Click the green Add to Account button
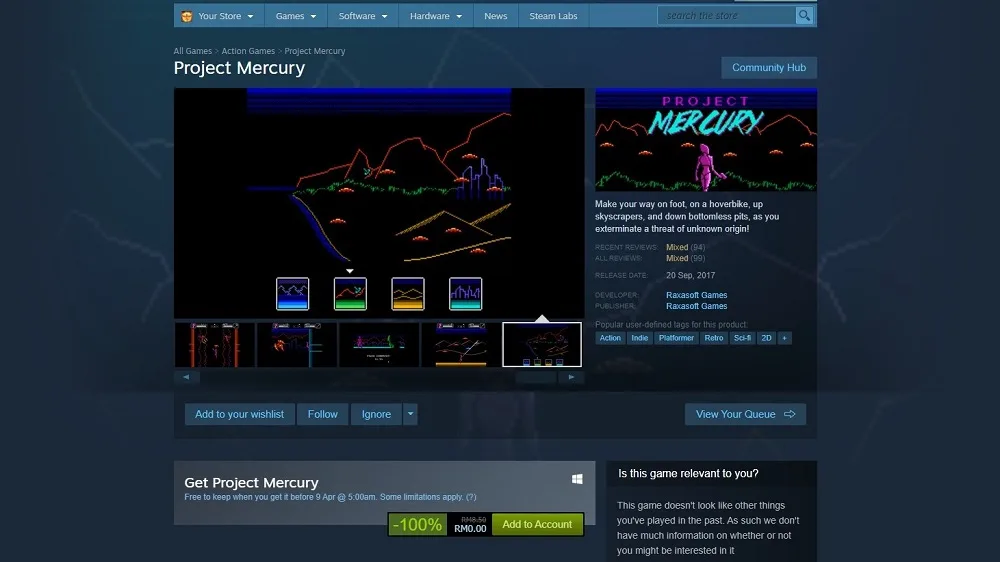Viewport: 1000px width, 562px height. [x=537, y=524]
